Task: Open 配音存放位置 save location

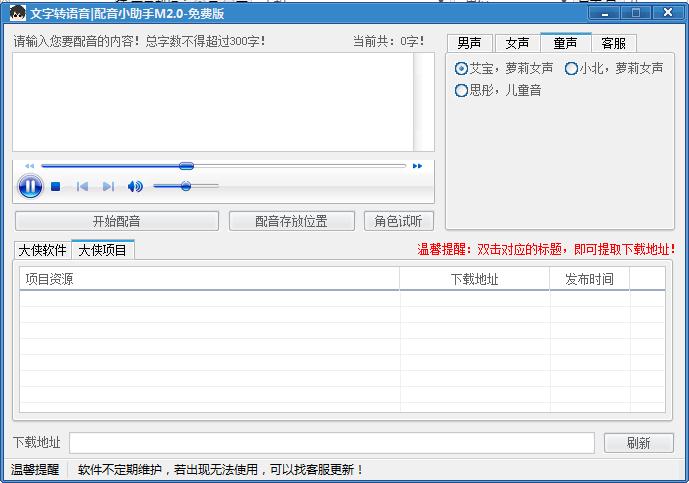Action: (x=291, y=221)
